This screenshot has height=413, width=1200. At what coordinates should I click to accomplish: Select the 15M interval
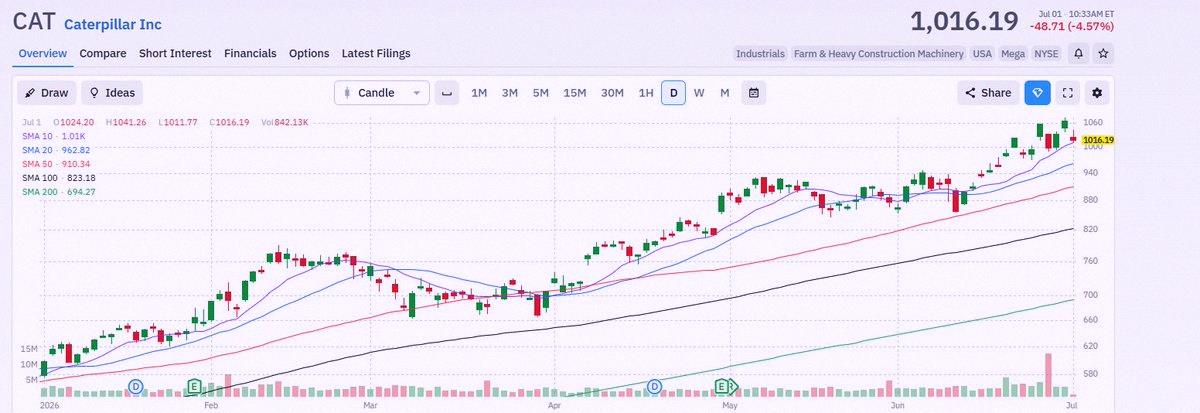[x=574, y=93]
